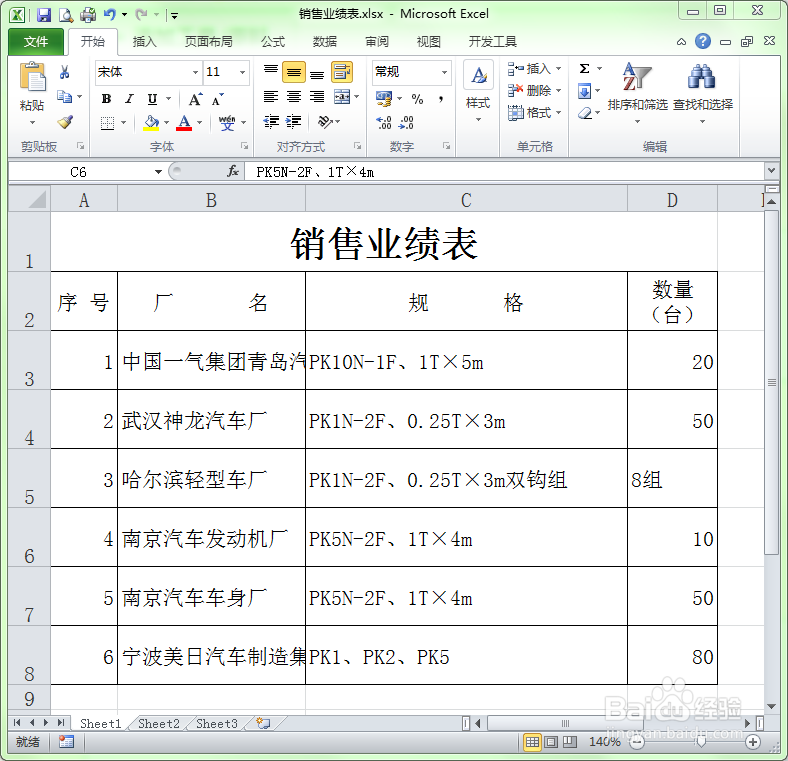The image size is (788, 761).
Task: Click the Quick Print icon
Action: point(88,15)
